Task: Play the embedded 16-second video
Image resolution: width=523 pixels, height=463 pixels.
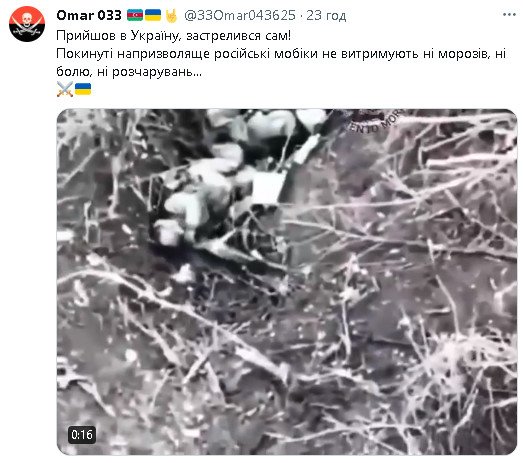Action: (x=287, y=282)
